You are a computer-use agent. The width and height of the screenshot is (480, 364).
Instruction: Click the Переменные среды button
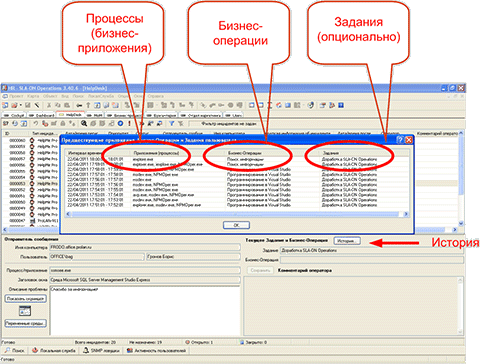(25, 323)
